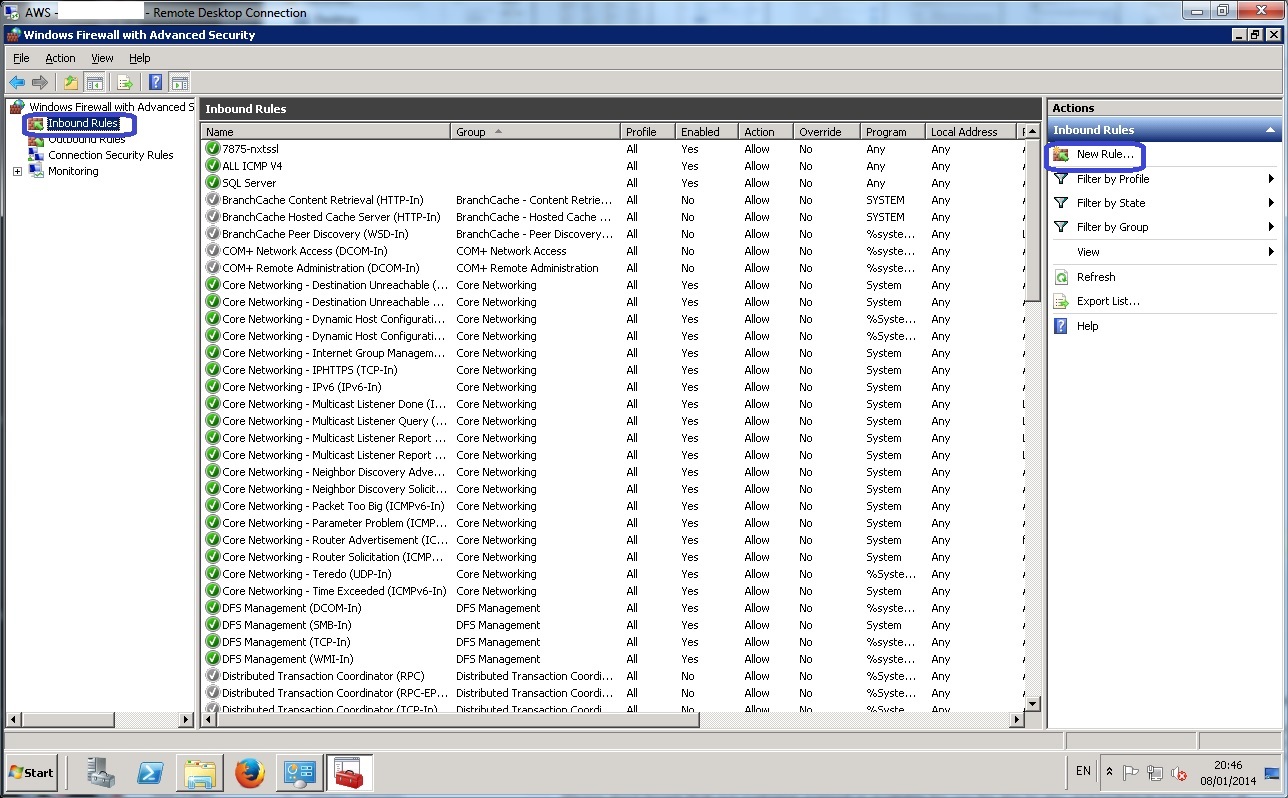Collapse the Inbound Rules section in Actions pane
Screen dimensions: 1288x798
[1271, 130]
